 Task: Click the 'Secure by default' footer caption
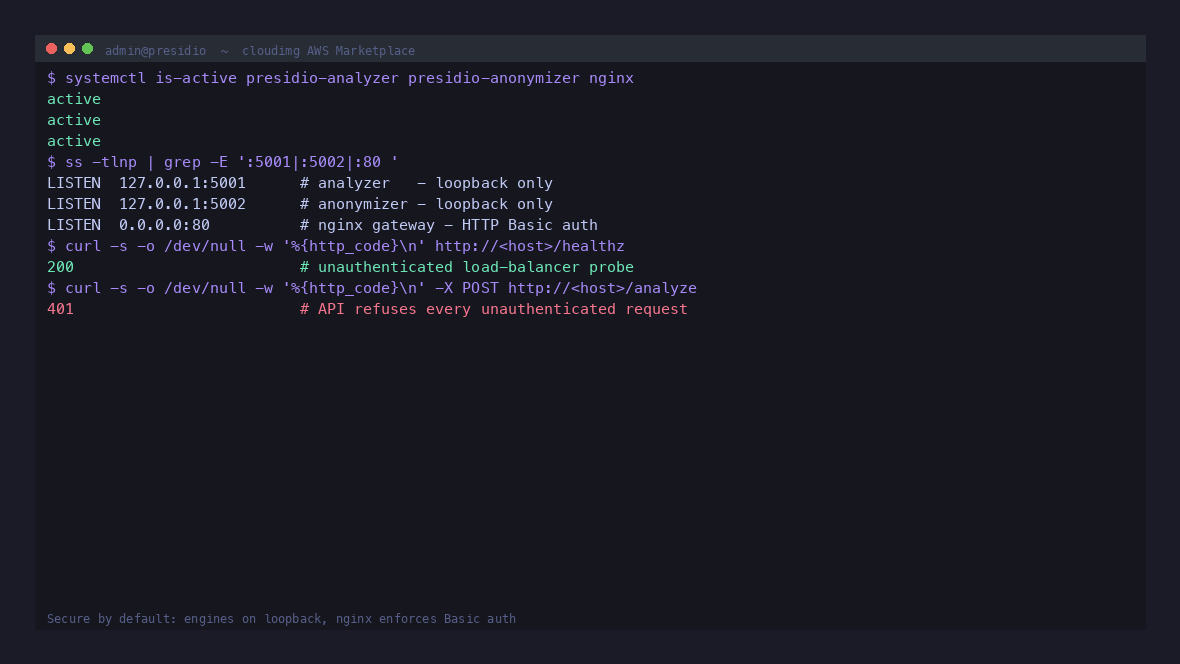(x=281, y=619)
